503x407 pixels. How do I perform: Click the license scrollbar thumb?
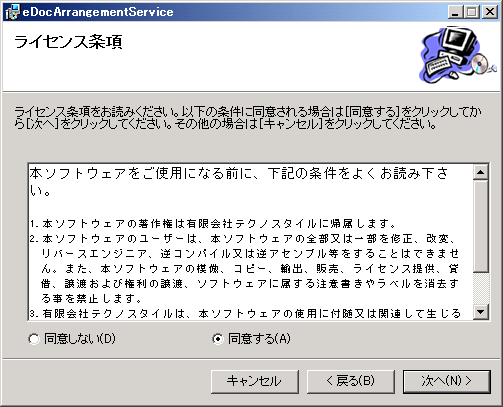point(481,226)
